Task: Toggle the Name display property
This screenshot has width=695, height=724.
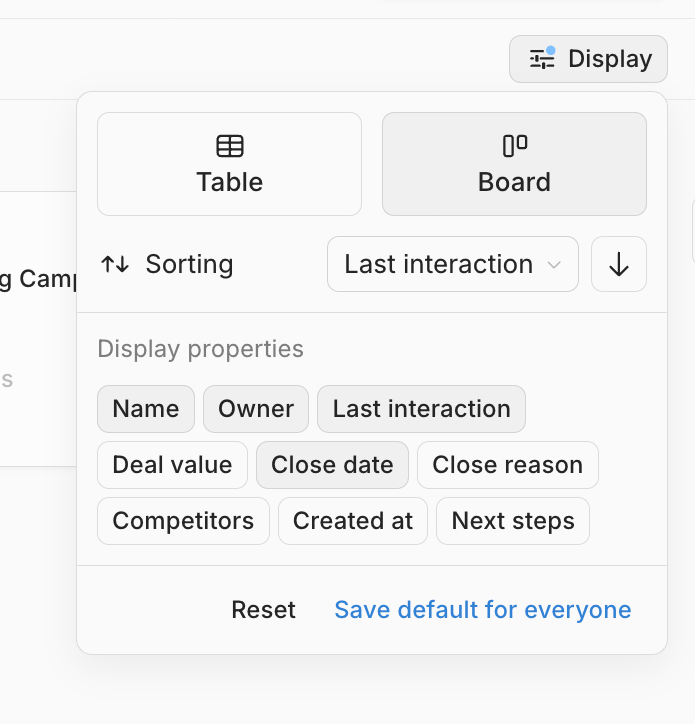Action: 146,409
